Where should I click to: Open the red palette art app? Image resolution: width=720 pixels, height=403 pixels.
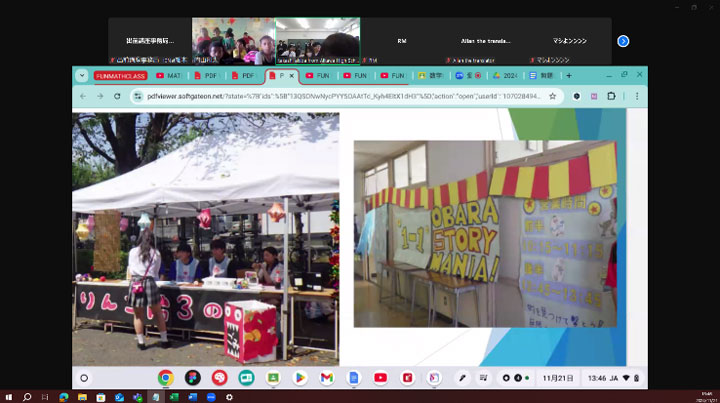219,378
